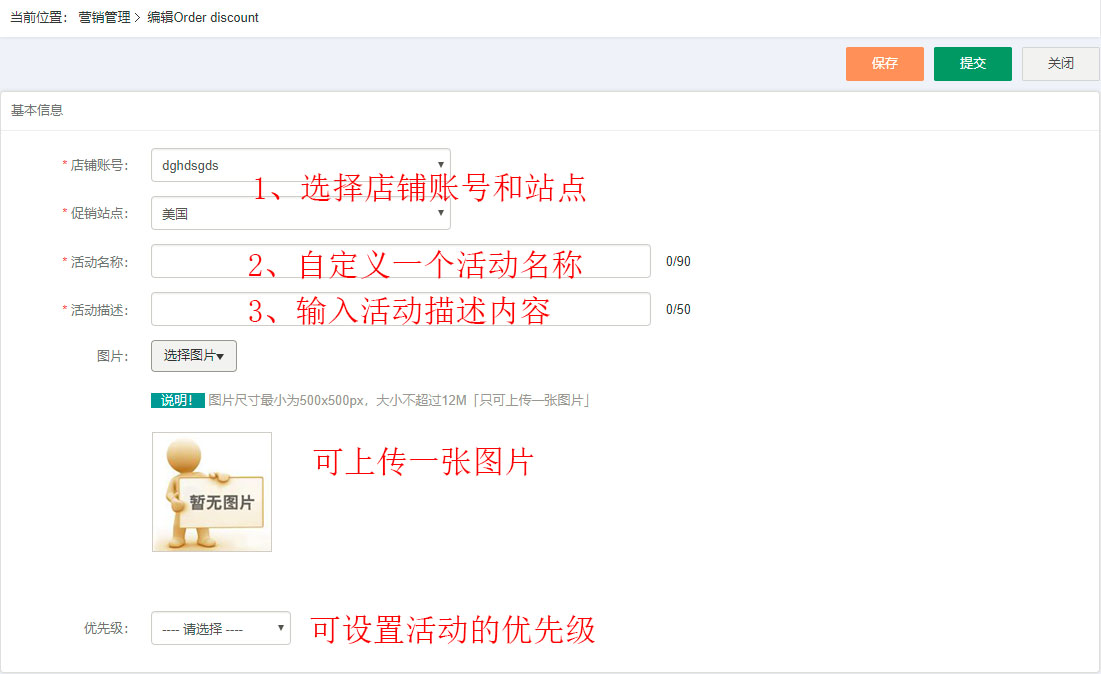Image resolution: width=1101 pixels, height=674 pixels.
Task: Click the 促销站点 field label
Action: point(99,213)
